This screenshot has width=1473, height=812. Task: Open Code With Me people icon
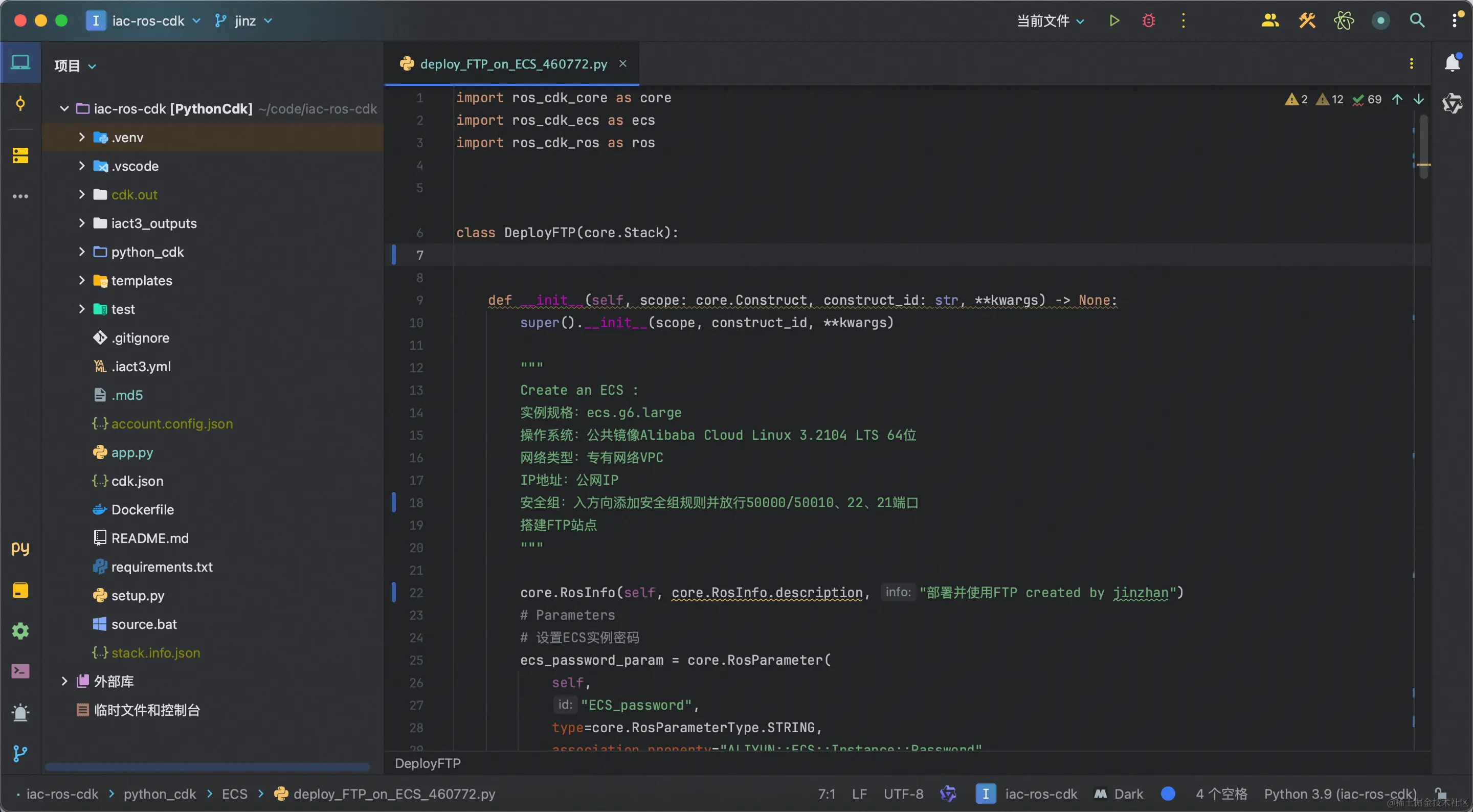pyautogui.click(x=1269, y=21)
